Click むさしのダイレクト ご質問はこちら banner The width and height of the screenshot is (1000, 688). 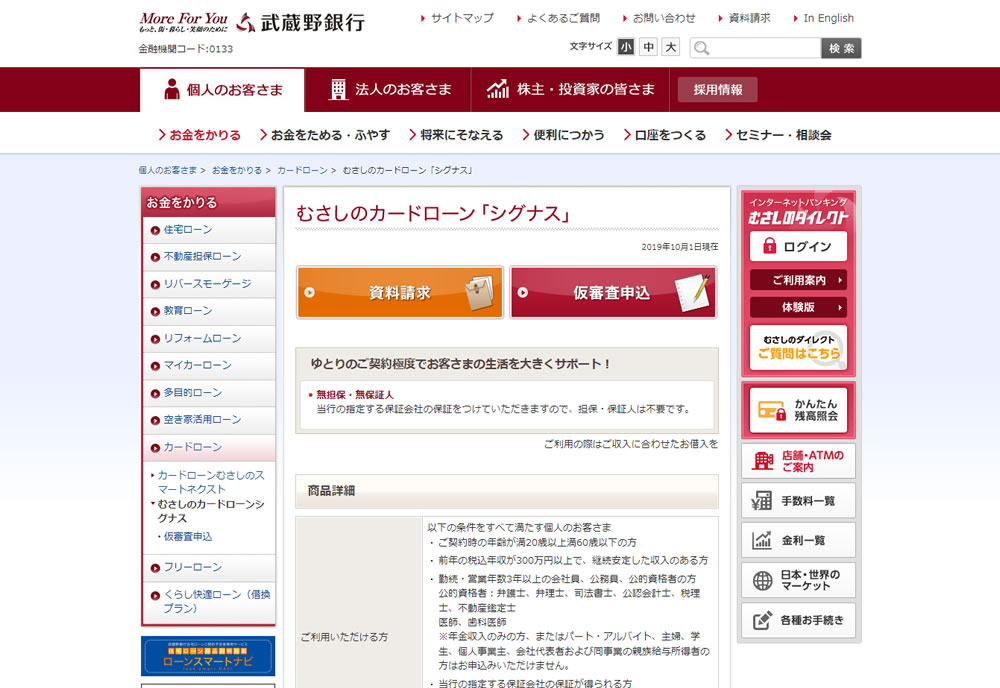pos(798,348)
